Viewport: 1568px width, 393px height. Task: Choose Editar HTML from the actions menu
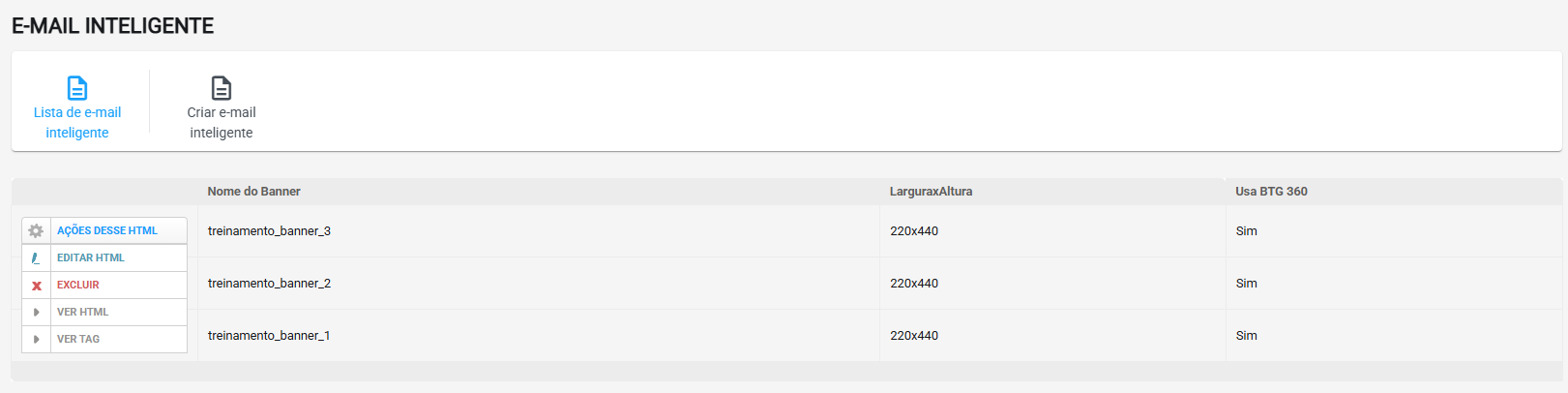pos(104,257)
